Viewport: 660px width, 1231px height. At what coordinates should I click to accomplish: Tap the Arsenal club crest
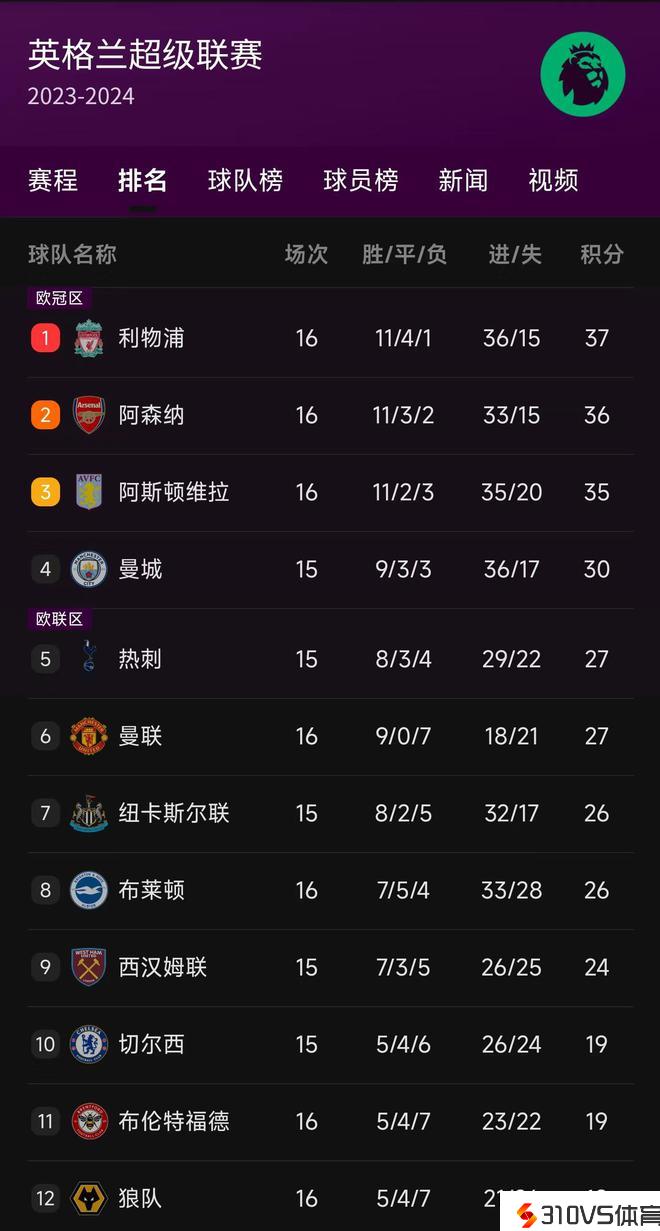pyautogui.click(x=89, y=415)
